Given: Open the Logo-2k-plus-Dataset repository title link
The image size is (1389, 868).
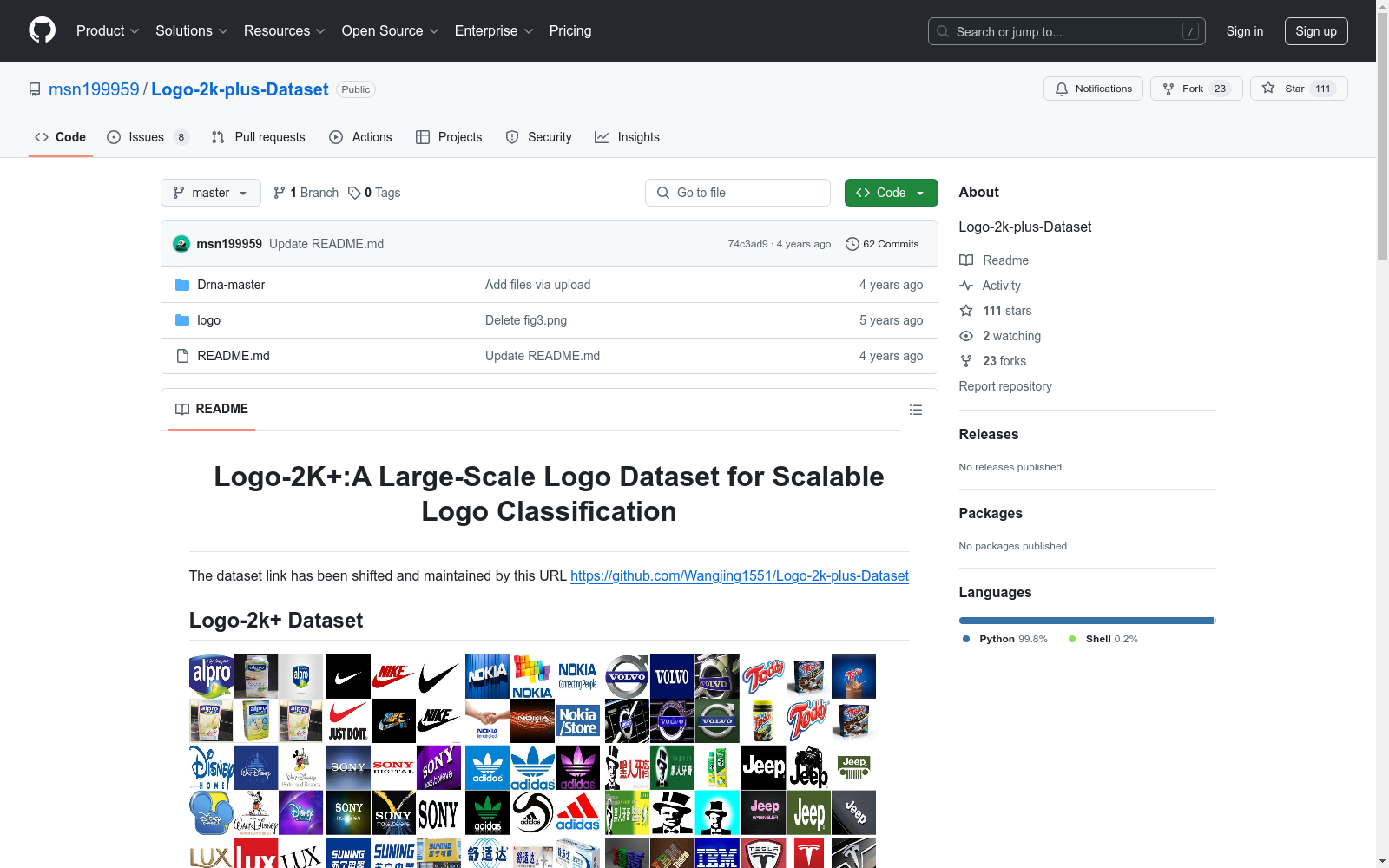Looking at the screenshot, I should tap(240, 89).
